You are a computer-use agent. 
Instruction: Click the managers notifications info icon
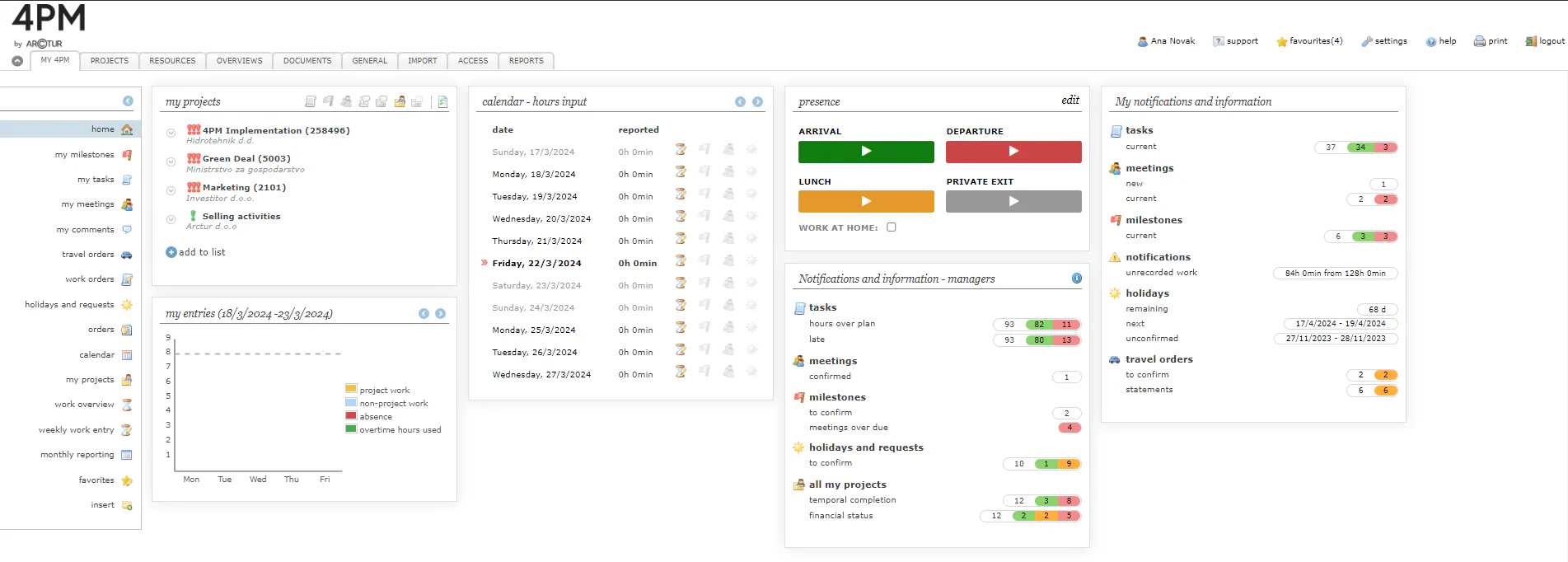pos(1076,279)
